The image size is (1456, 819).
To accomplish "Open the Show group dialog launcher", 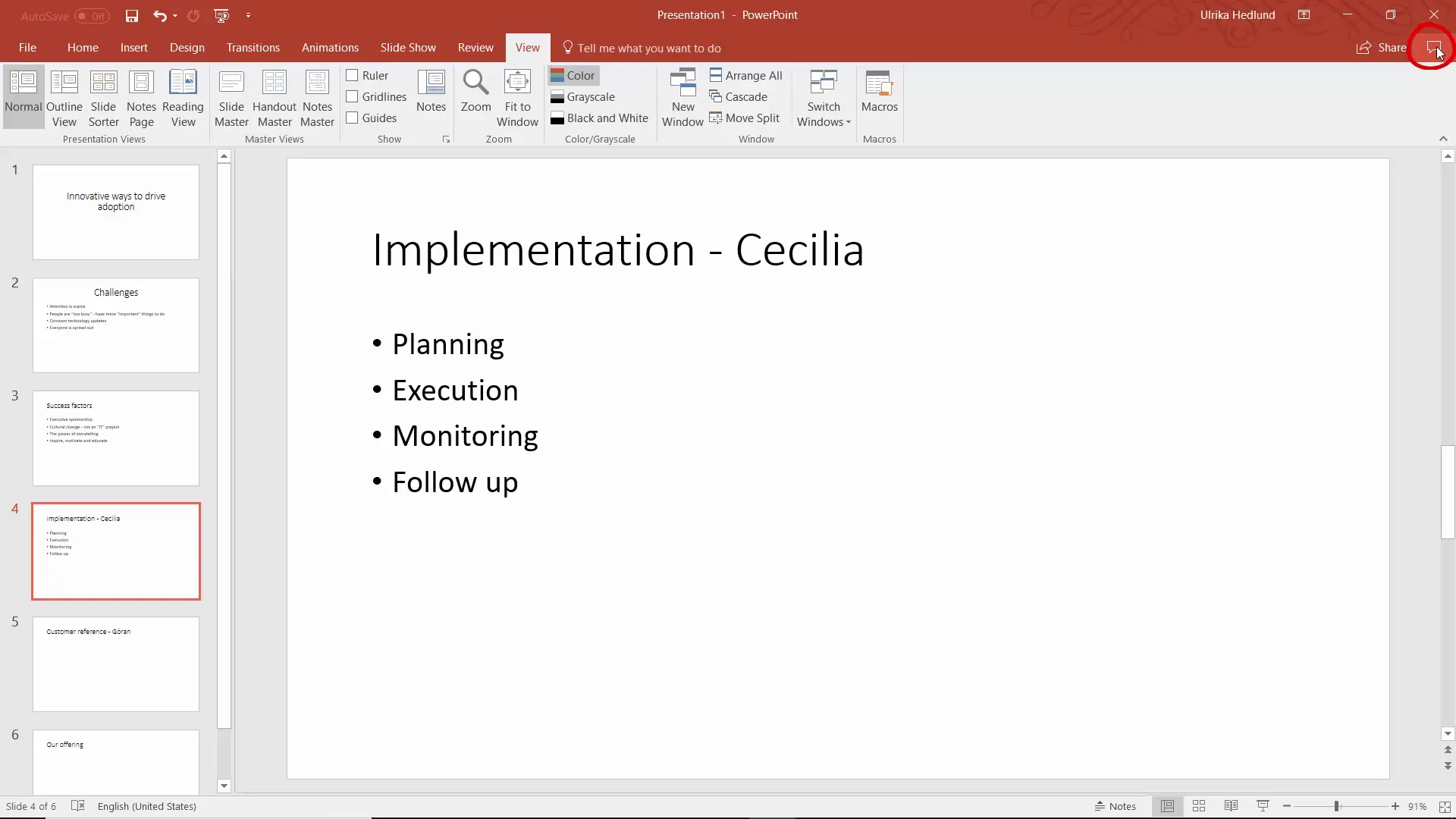I will coord(446,140).
